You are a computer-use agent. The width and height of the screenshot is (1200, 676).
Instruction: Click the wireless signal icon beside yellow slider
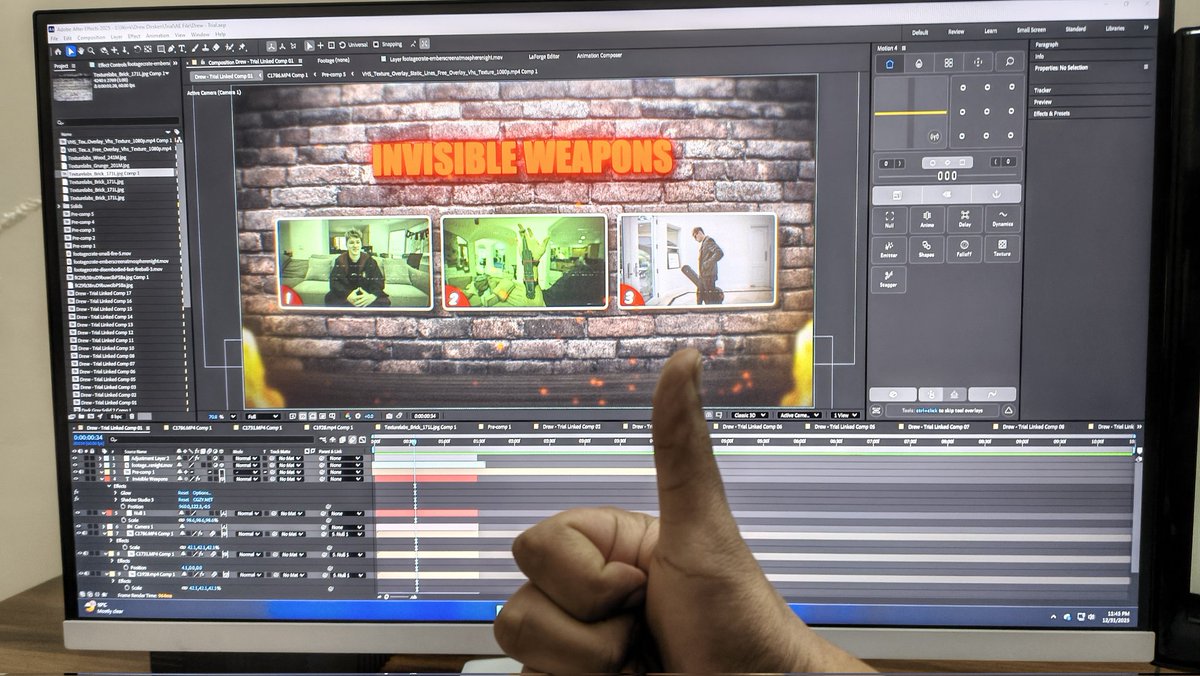(934, 137)
